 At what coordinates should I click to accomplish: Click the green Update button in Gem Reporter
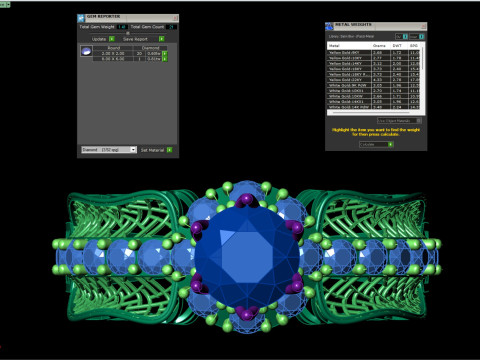112,39
